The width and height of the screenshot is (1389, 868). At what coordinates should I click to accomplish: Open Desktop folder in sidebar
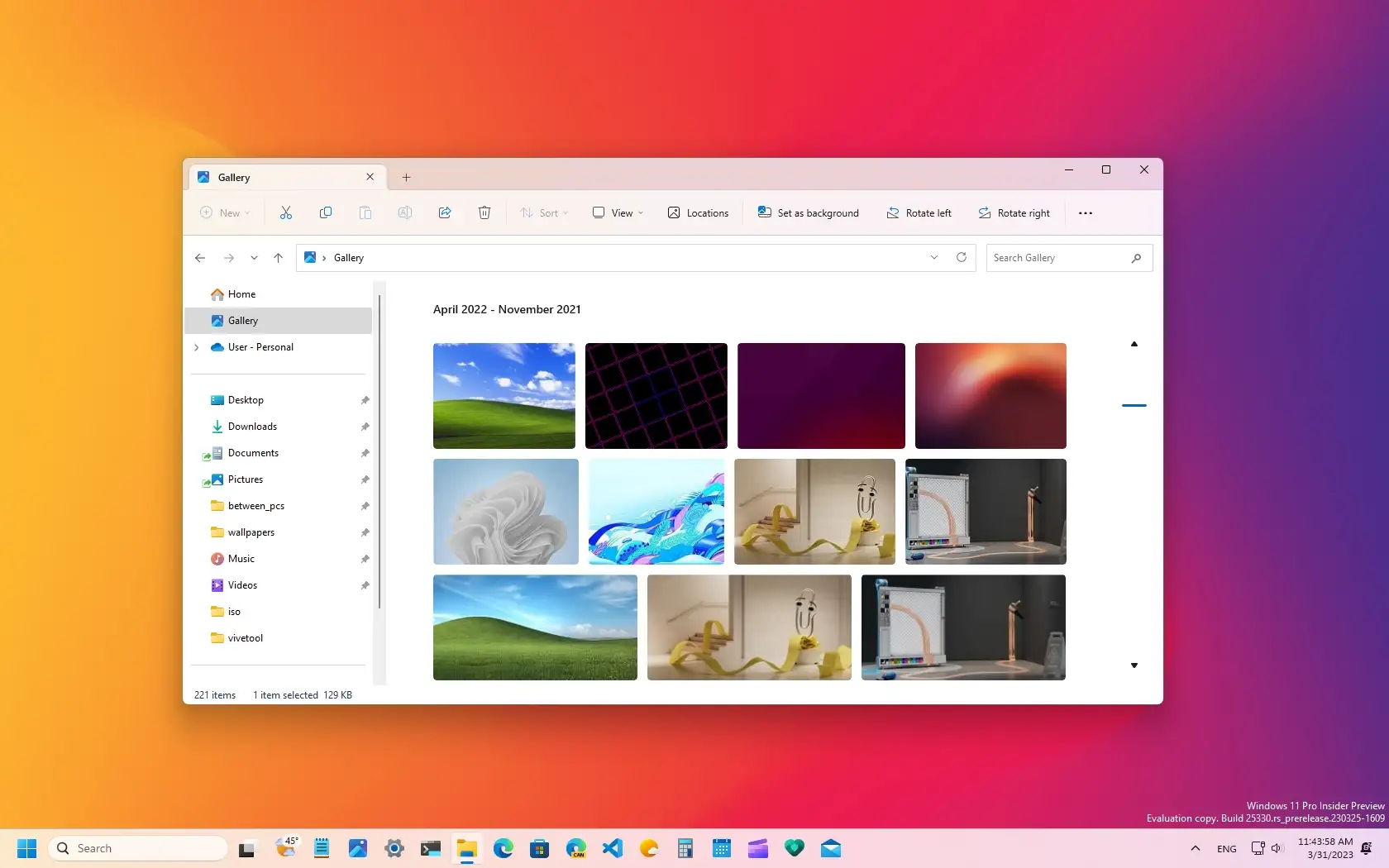tap(279, 400)
